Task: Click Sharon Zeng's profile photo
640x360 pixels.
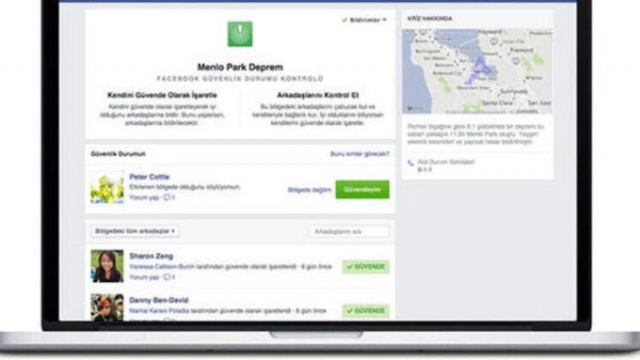Action: point(107,266)
